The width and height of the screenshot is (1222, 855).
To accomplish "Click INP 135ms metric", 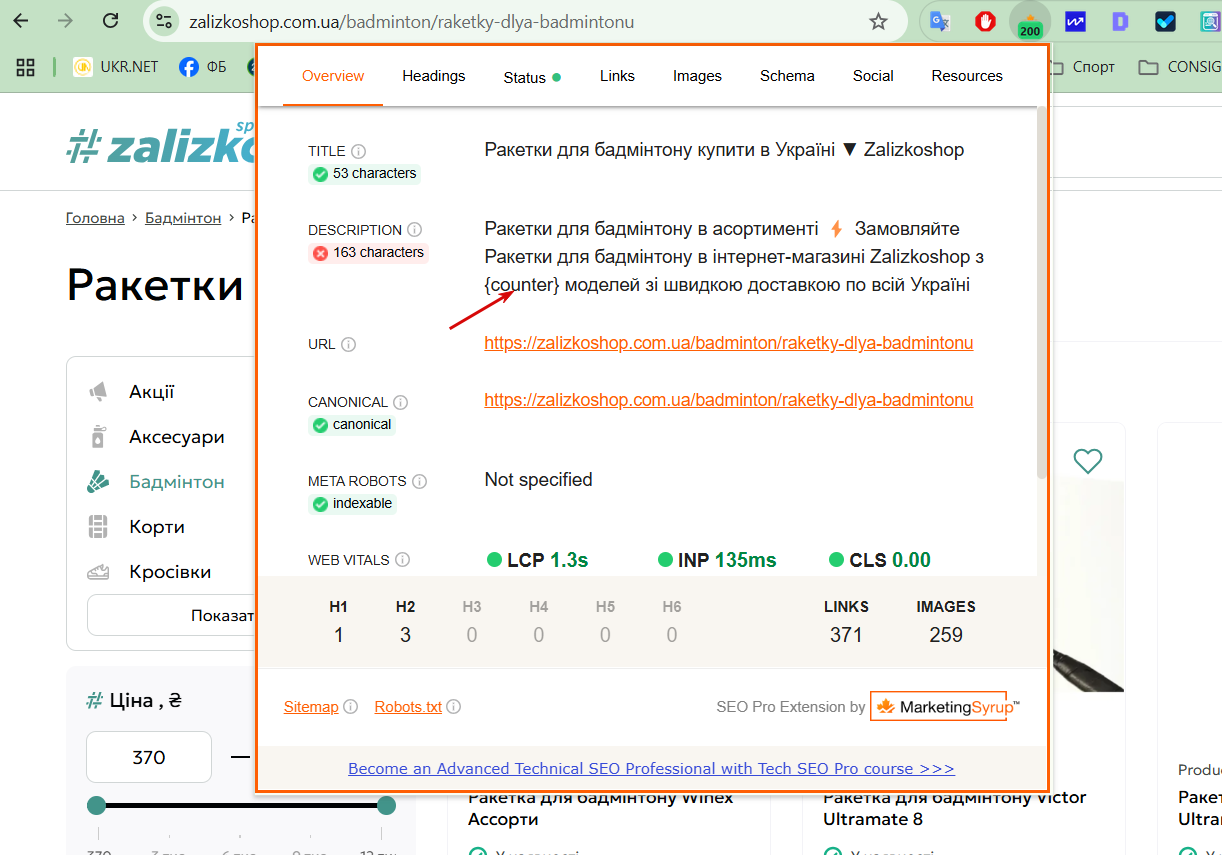I will click(x=717, y=560).
